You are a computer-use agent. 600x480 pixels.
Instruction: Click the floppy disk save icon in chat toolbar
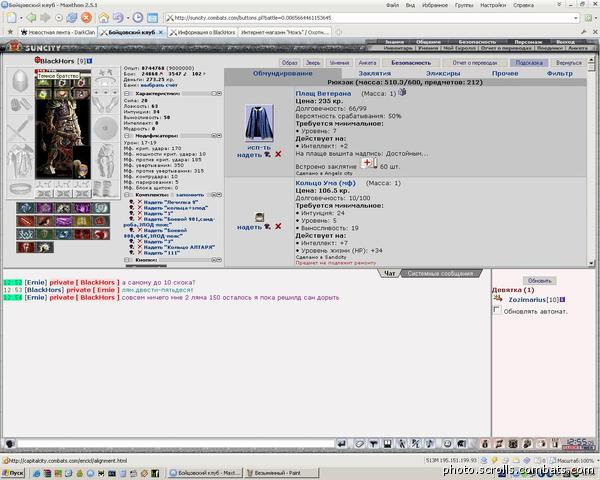pyautogui.click(x=387, y=444)
